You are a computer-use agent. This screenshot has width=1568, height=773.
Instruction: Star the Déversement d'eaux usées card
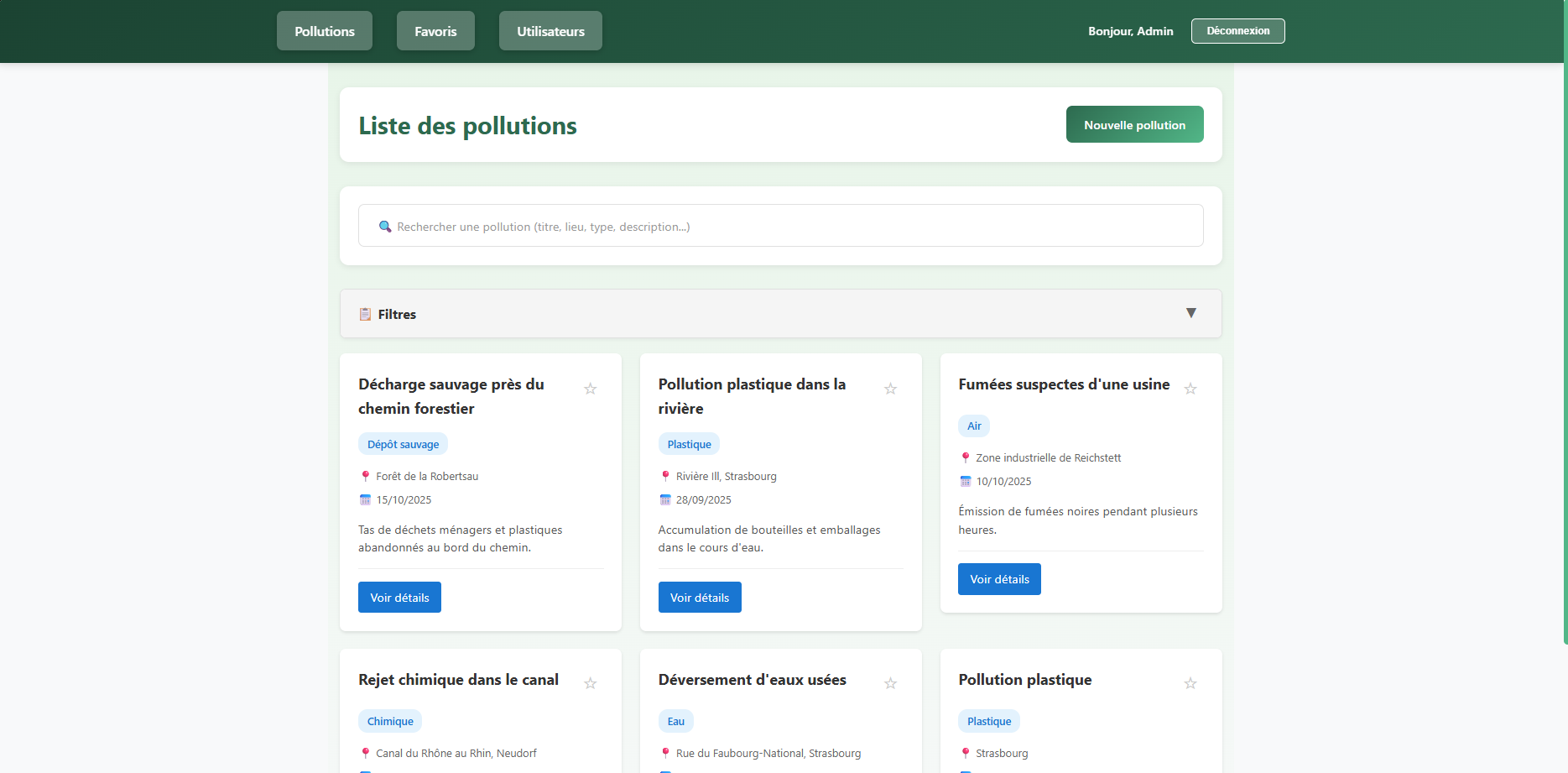pyautogui.click(x=891, y=683)
